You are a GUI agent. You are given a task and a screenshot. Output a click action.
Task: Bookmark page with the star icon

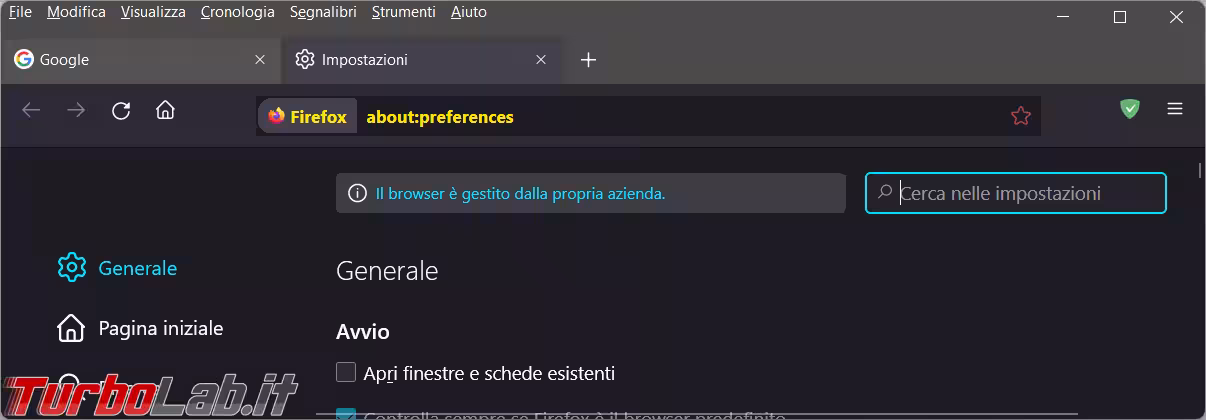1020,117
